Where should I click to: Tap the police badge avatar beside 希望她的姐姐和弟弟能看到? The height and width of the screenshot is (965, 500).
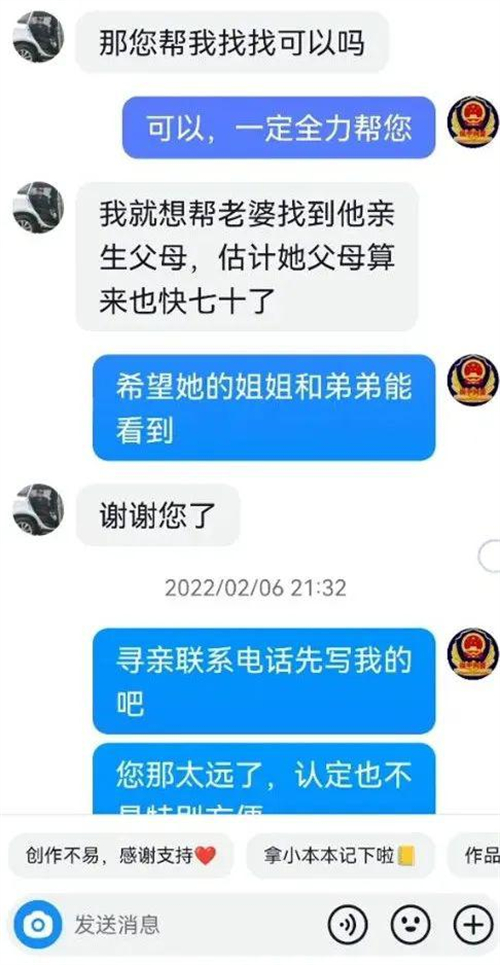pyautogui.click(x=472, y=380)
